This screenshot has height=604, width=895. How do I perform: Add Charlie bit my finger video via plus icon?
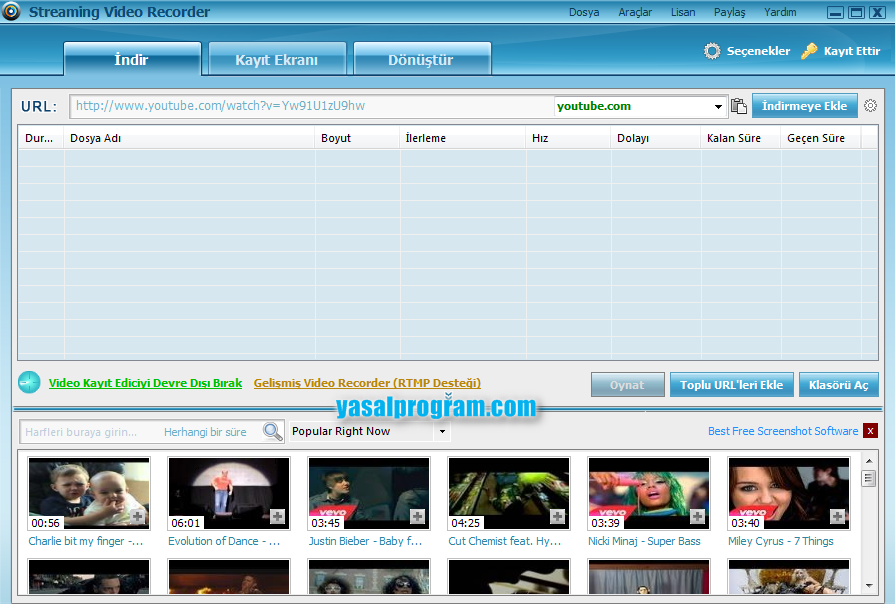tap(137, 516)
